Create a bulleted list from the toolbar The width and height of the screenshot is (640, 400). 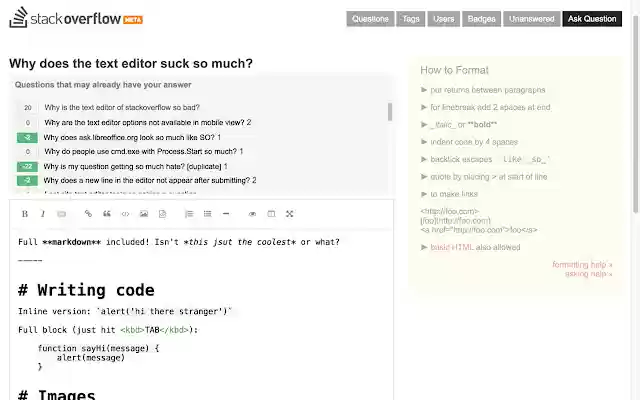[207, 214]
